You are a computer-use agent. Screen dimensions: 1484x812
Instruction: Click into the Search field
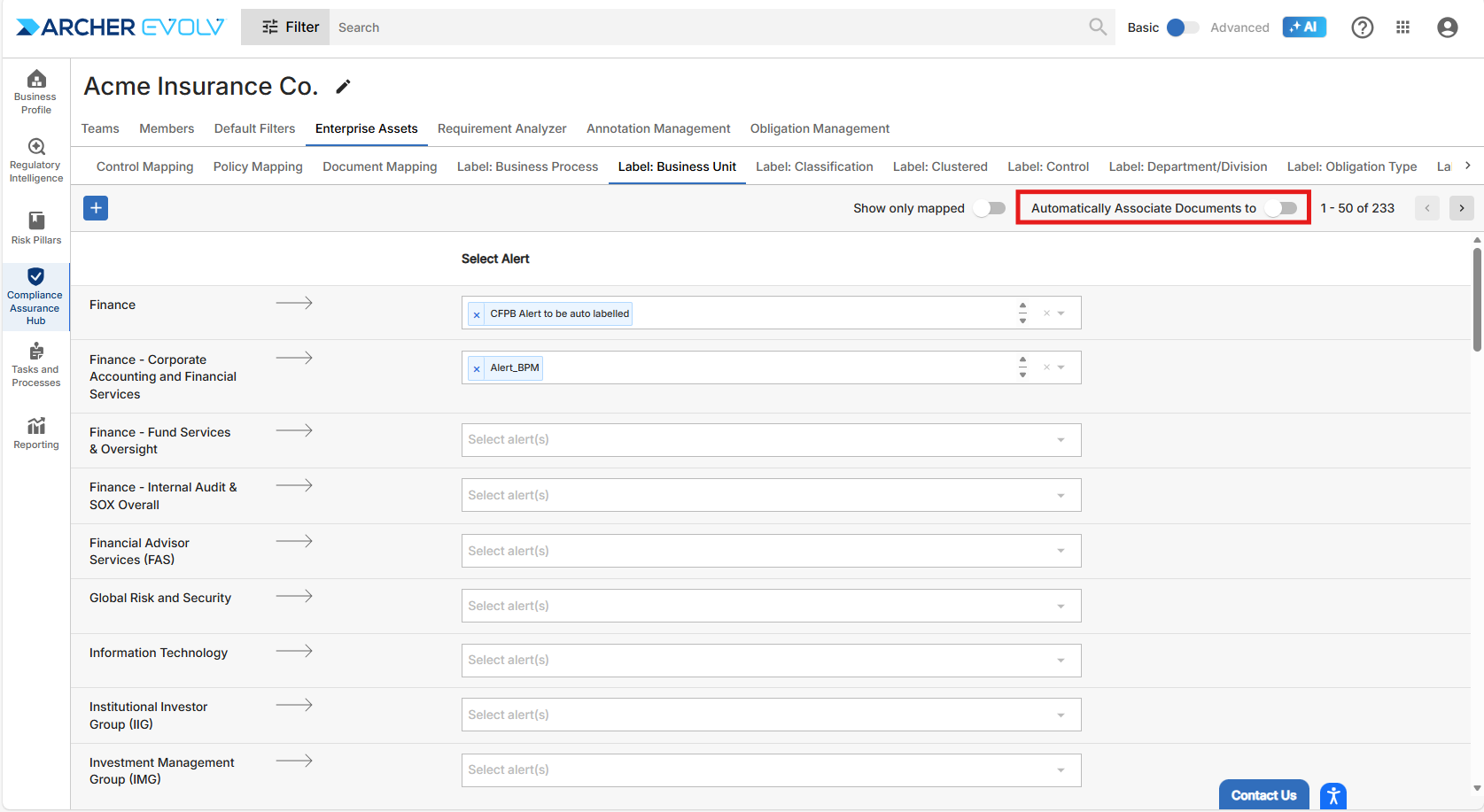coord(709,27)
